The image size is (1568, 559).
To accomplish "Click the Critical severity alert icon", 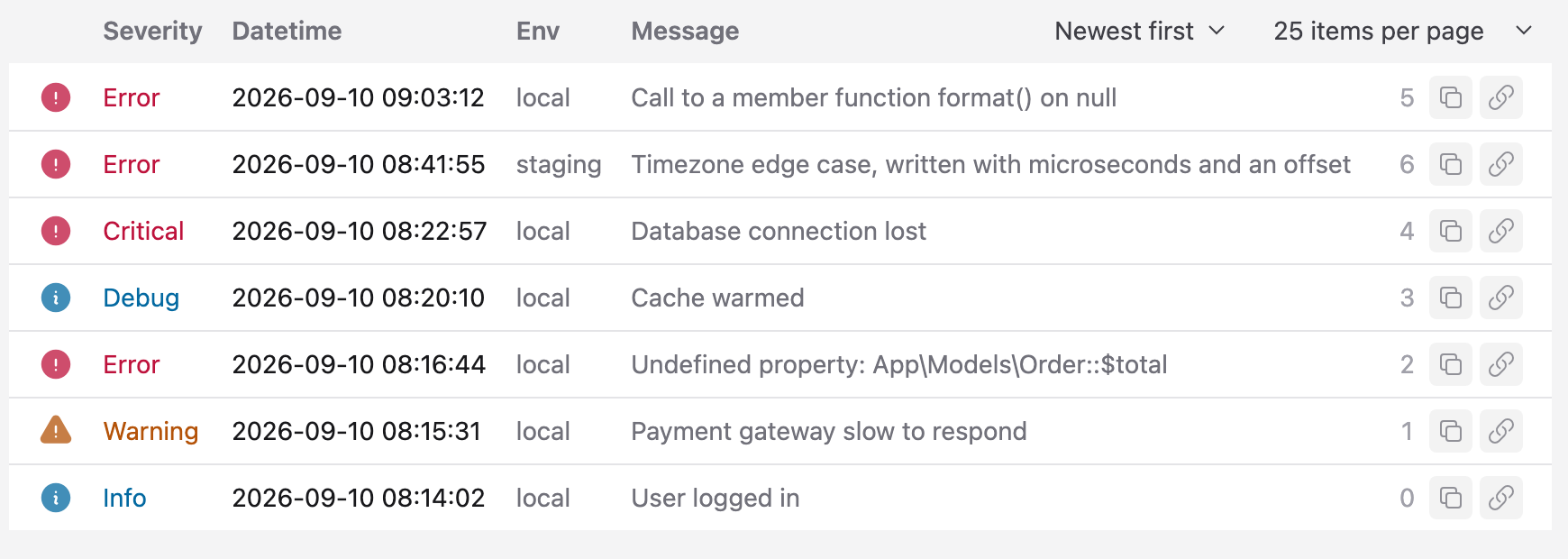I will [x=56, y=231].
